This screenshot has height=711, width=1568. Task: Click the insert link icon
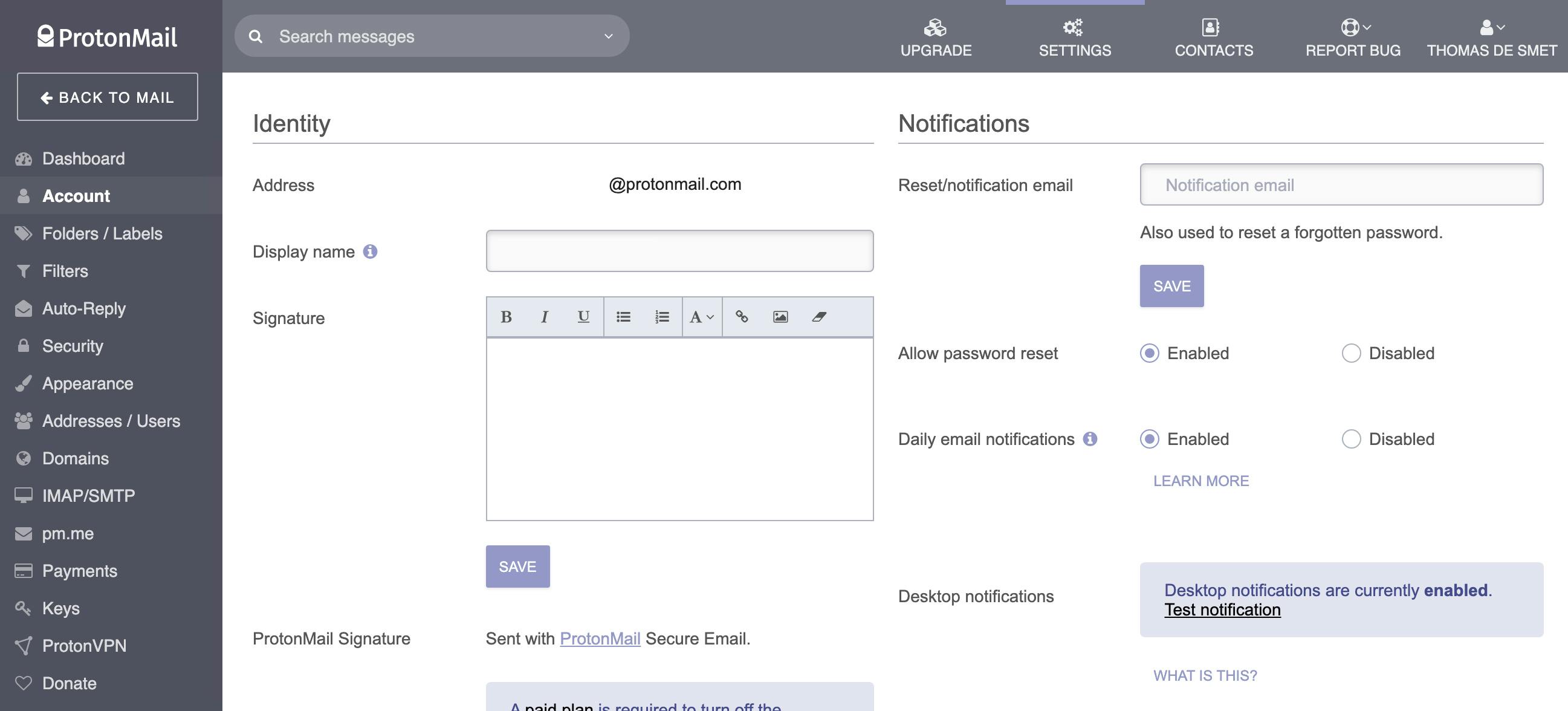pyautogui.click(x=742, y=317)
